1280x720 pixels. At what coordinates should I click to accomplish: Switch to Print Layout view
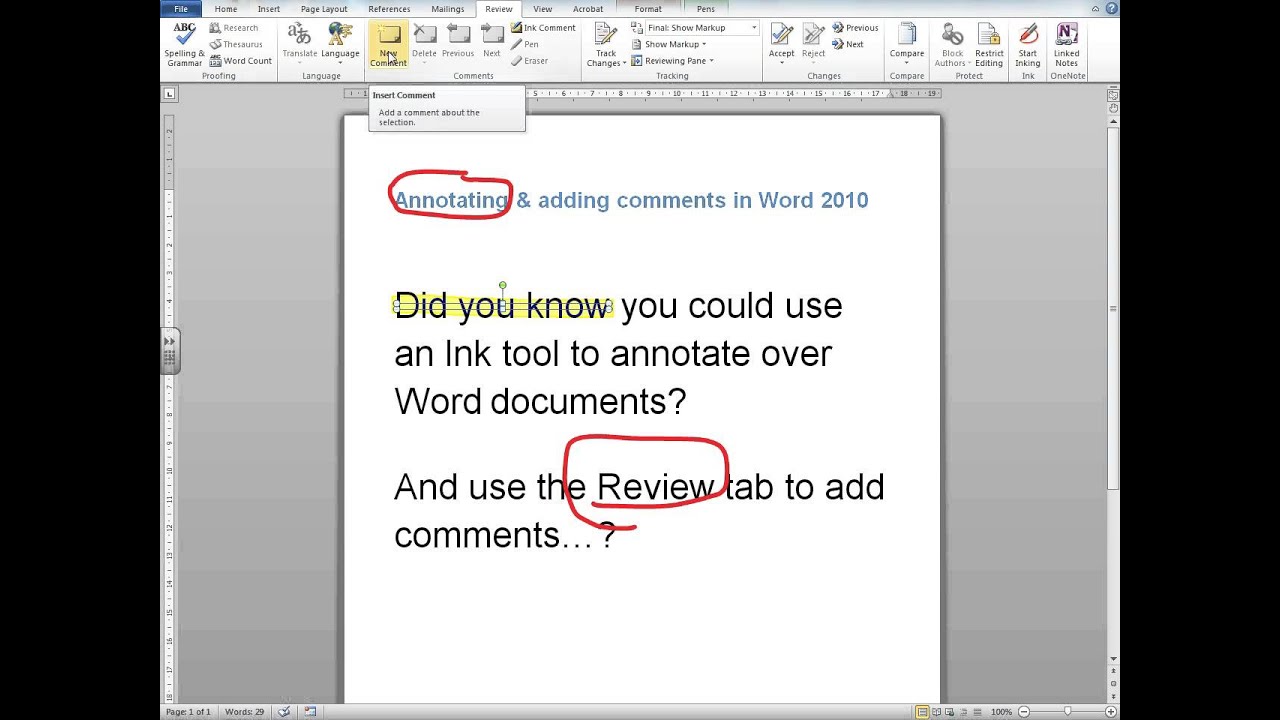[922, 712]
